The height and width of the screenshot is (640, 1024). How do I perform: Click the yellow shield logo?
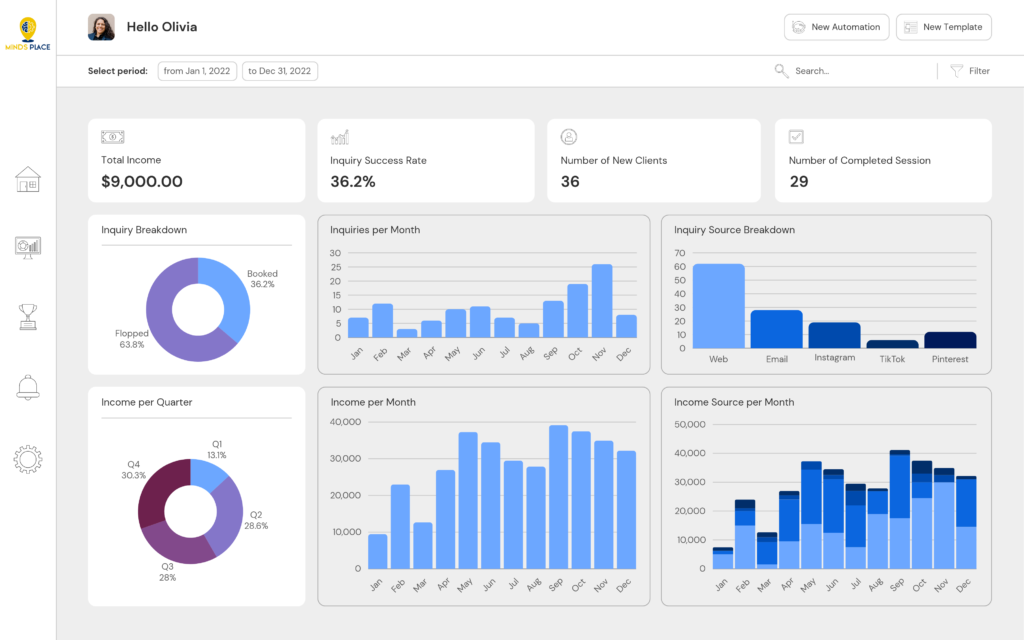coord(28,27)
